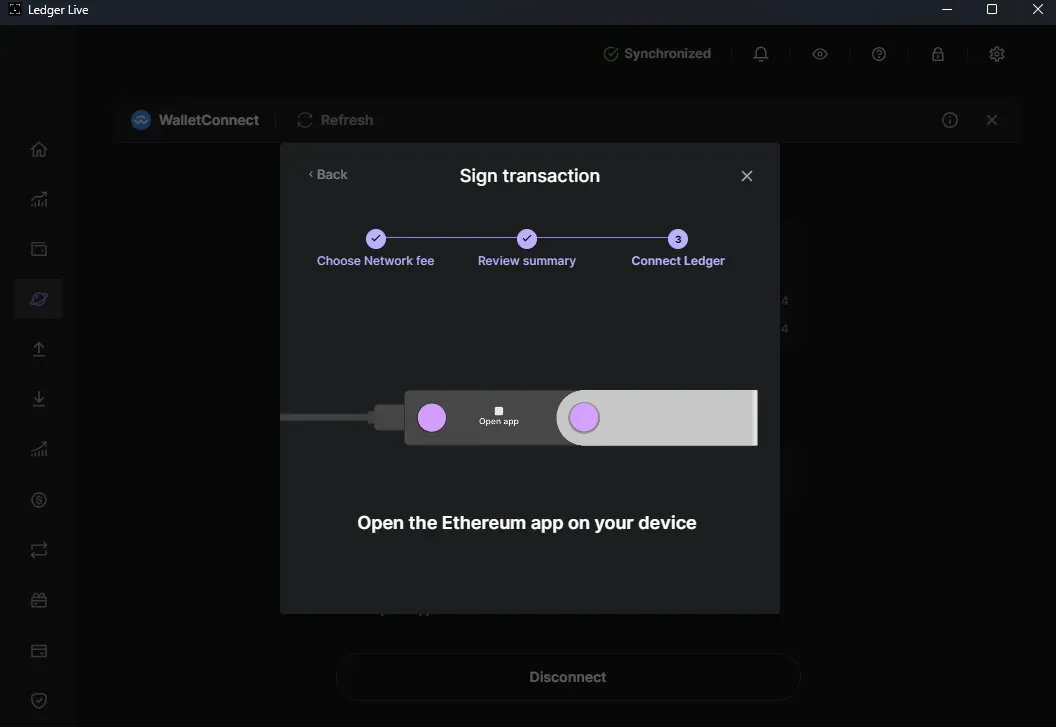Click the Send upload-arrow icon in sidebar
Screen dimensions: 1056x727
tap(39, 349)
